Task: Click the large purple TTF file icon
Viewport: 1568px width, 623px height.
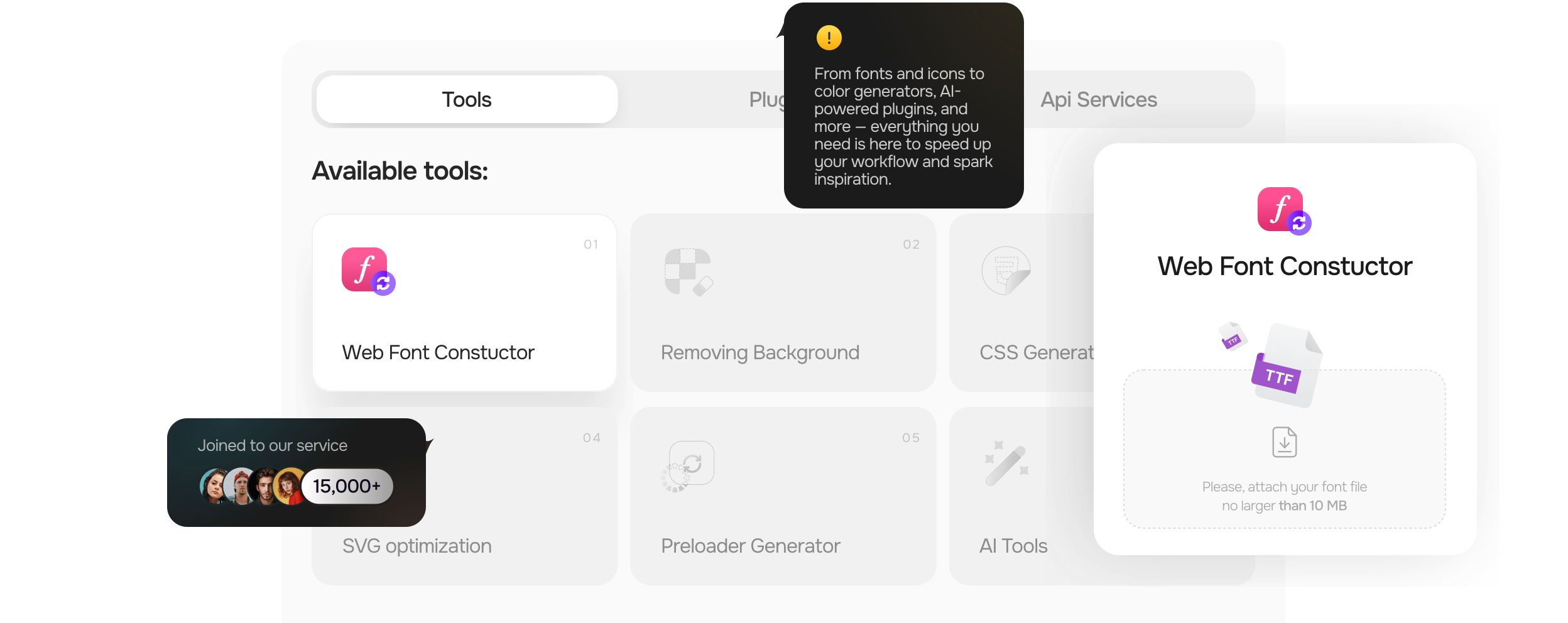Action: (x=1285, y=366)
